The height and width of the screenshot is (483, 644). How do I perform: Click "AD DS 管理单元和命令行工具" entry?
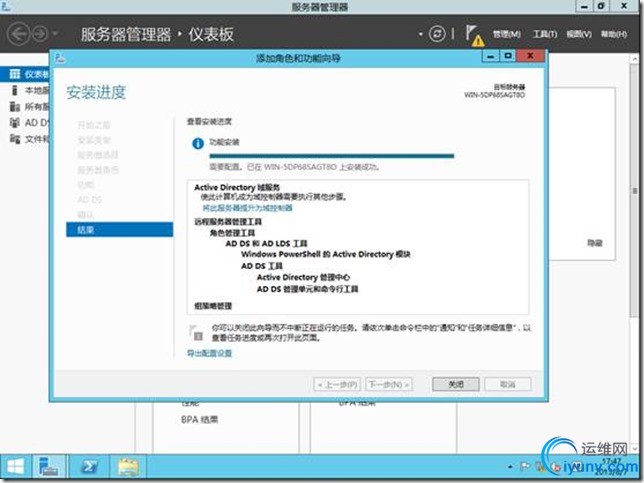[x=307, y=289]
